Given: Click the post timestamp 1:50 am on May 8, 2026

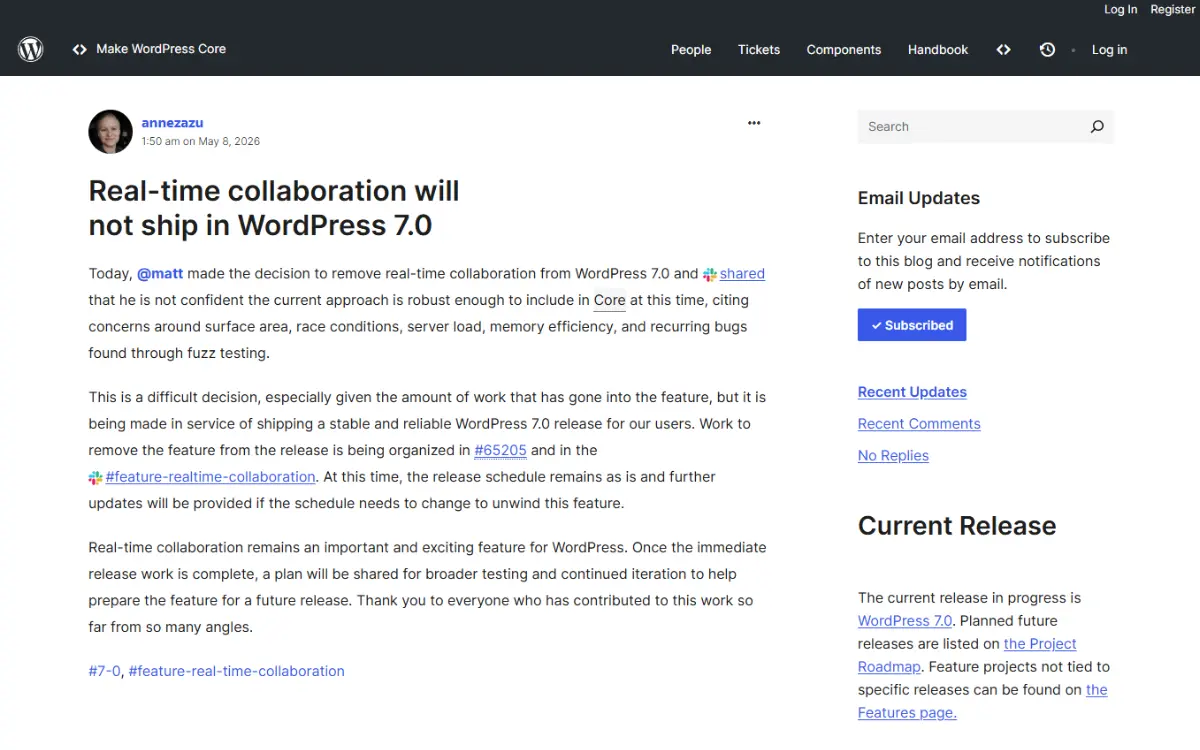Looking at the screenshot, I should [200, 141].
